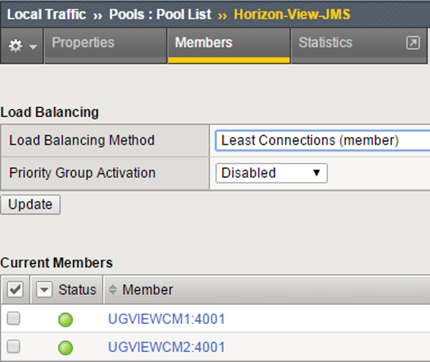Switch to the Properties tab
The height and width of the screenshot is (362, 430).
point(105,46)
